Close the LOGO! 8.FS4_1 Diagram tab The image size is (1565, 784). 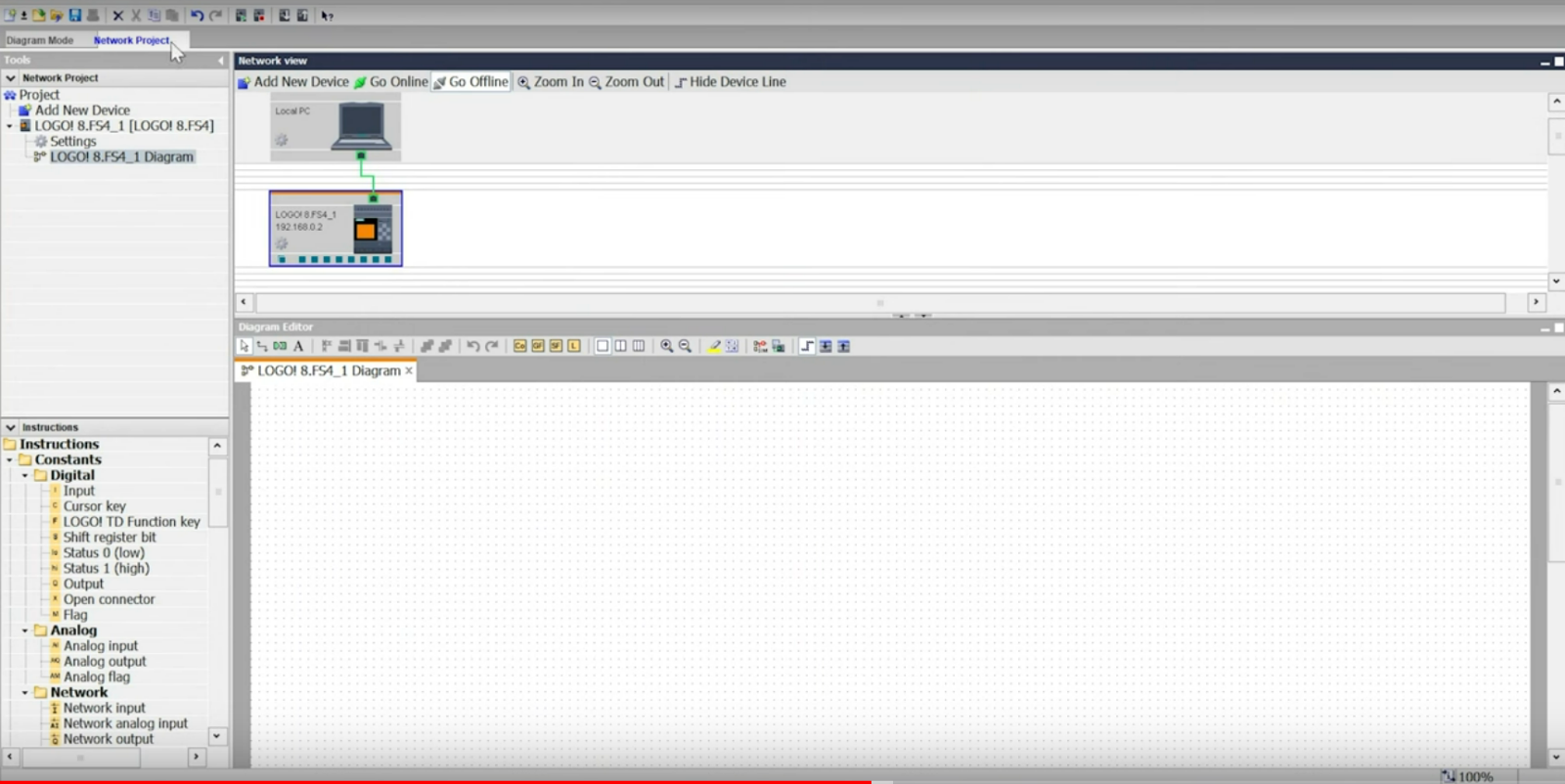(409, 370)
